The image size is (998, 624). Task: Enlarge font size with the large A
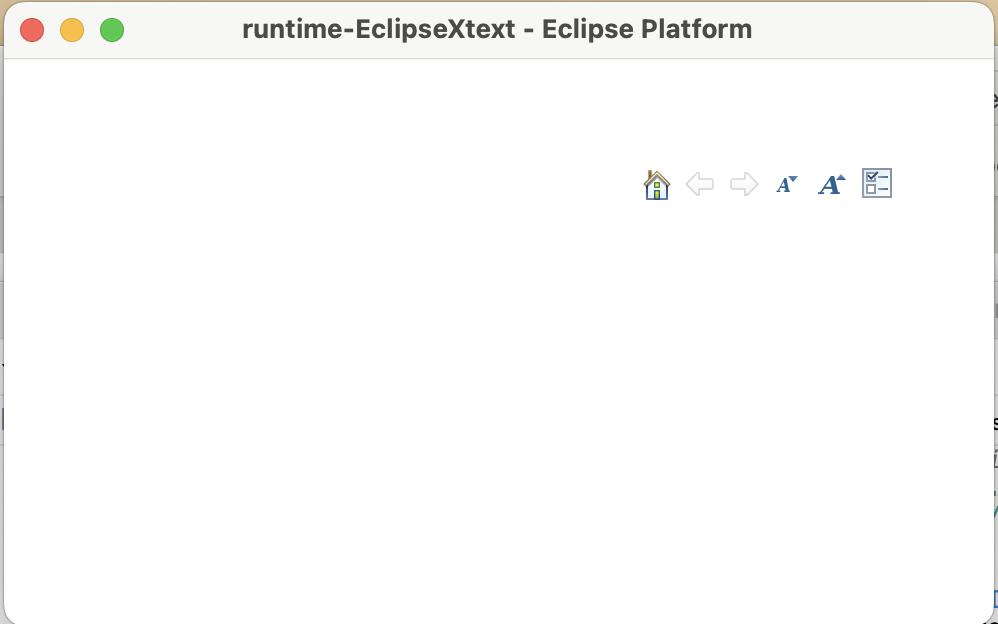point(831,184)
